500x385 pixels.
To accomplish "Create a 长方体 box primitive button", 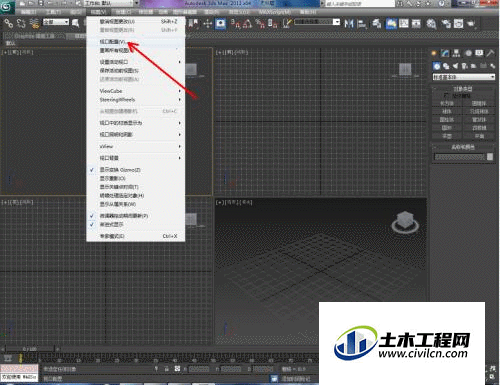I will pyautogui.click(x=447, y=104).
